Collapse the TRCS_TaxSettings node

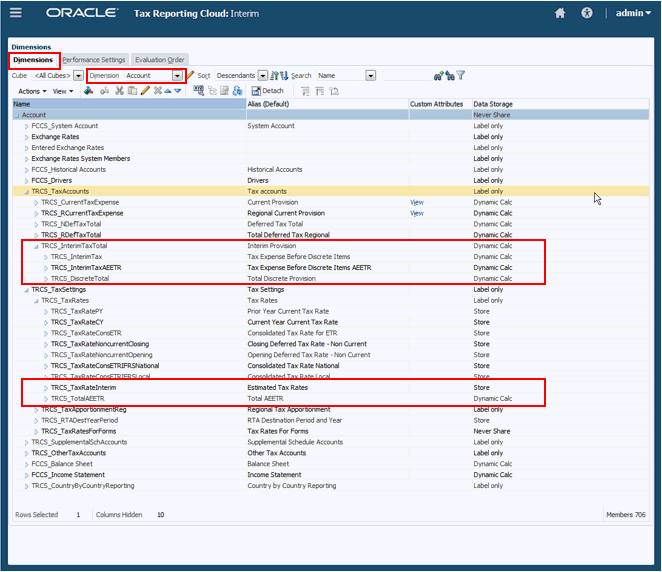(x=27, y=290)
